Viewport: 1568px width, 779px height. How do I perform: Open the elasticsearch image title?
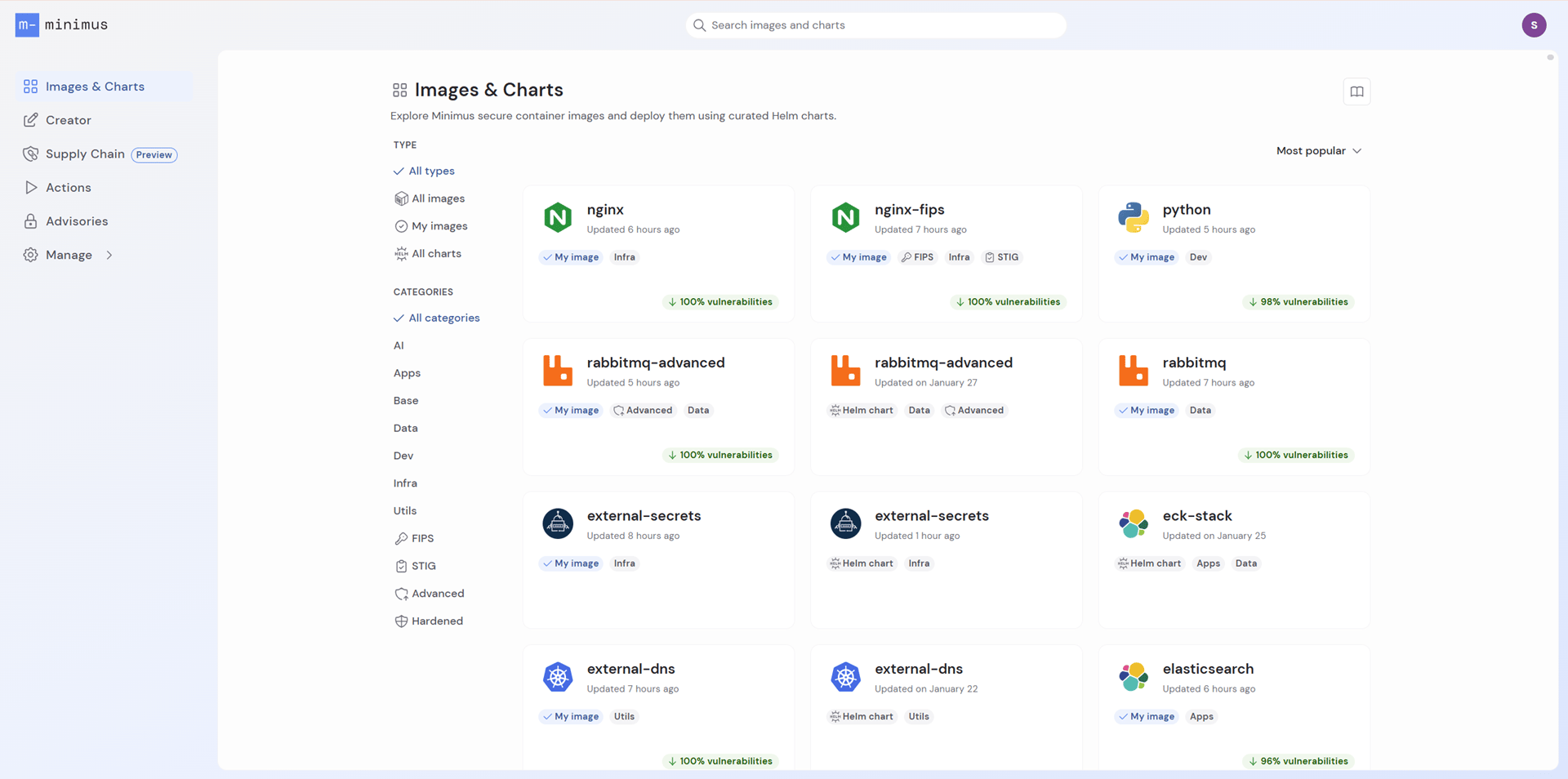[1208, 669]
